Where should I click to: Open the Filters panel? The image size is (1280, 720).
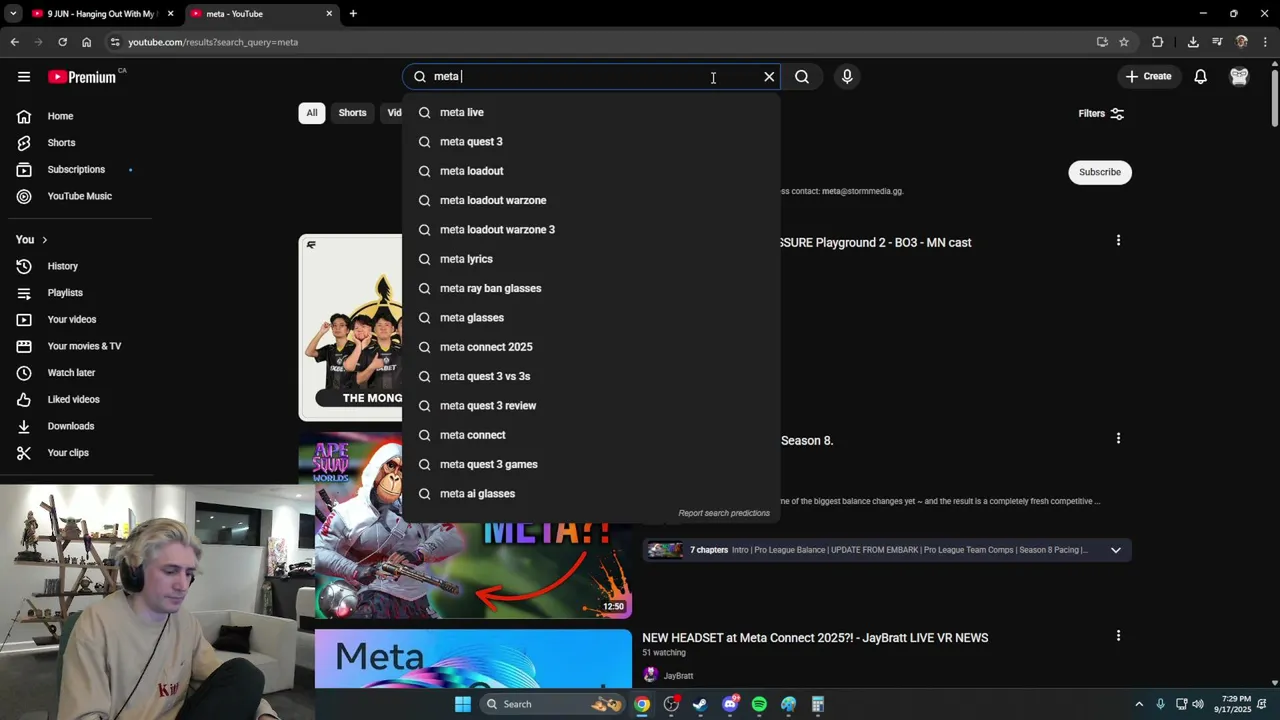(1101, 113)
